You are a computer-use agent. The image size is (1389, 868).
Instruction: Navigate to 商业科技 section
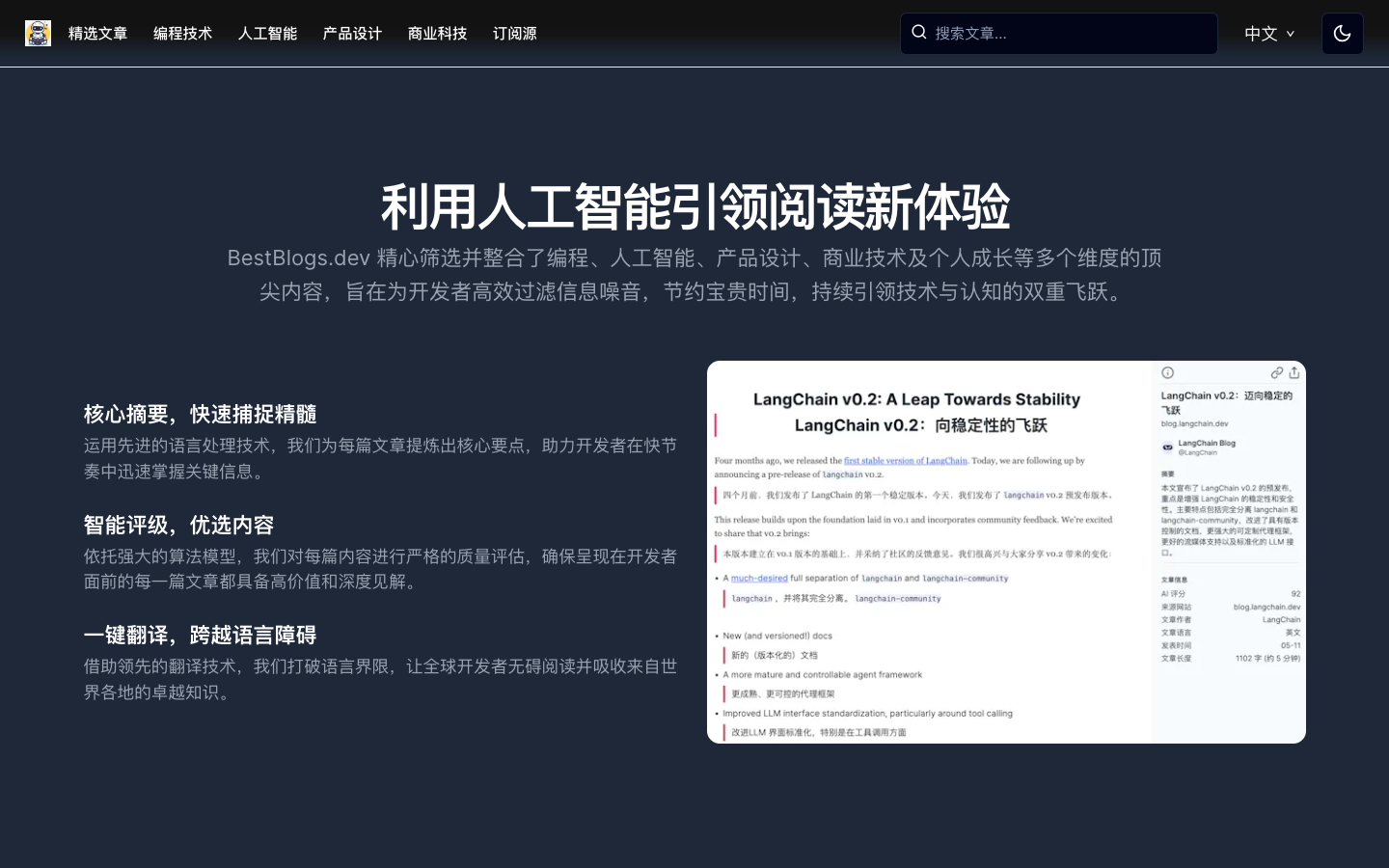(437, 34)
